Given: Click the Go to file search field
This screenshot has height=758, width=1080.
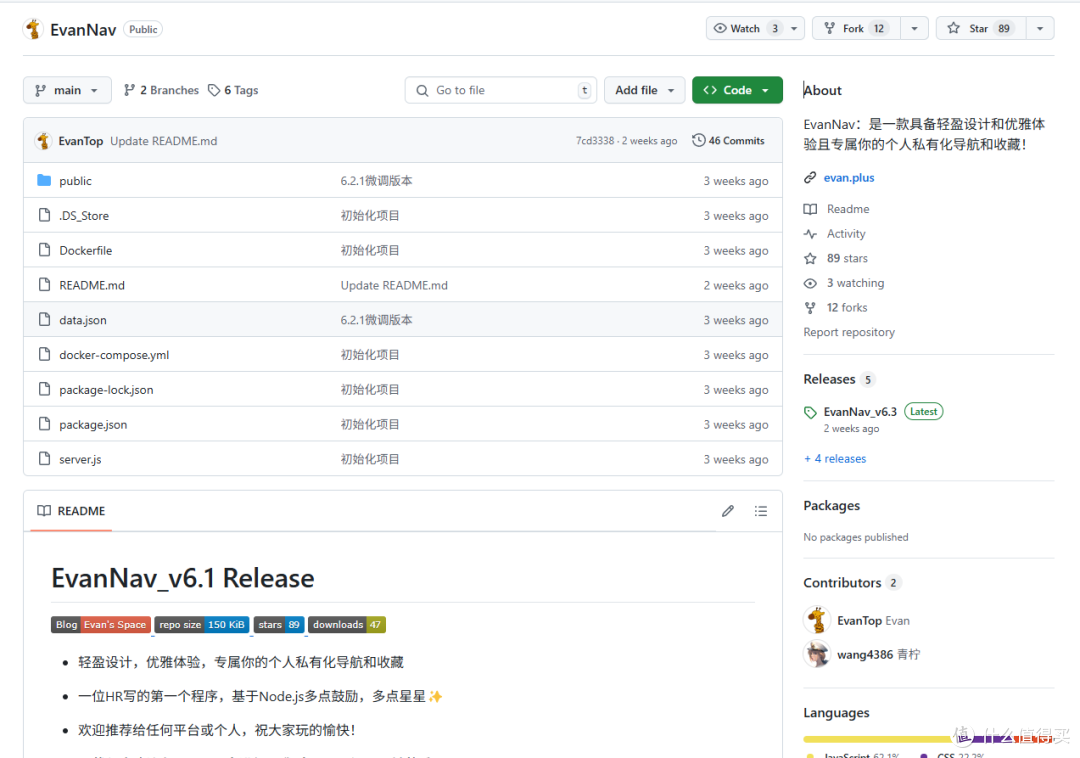Looking at the screenshot, I should (x=501, y=90).
